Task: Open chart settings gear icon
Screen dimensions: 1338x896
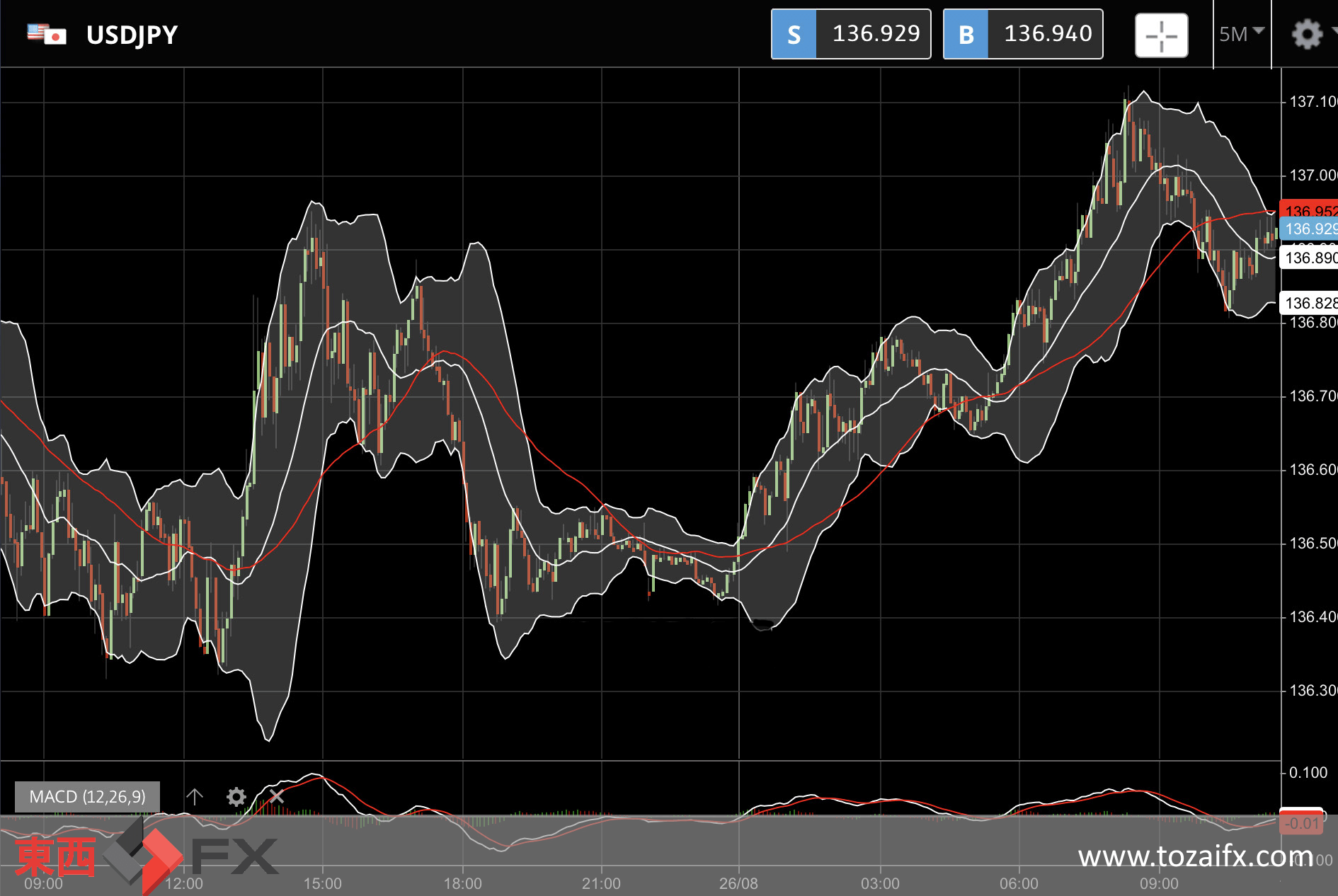Action: point(1307,34)
